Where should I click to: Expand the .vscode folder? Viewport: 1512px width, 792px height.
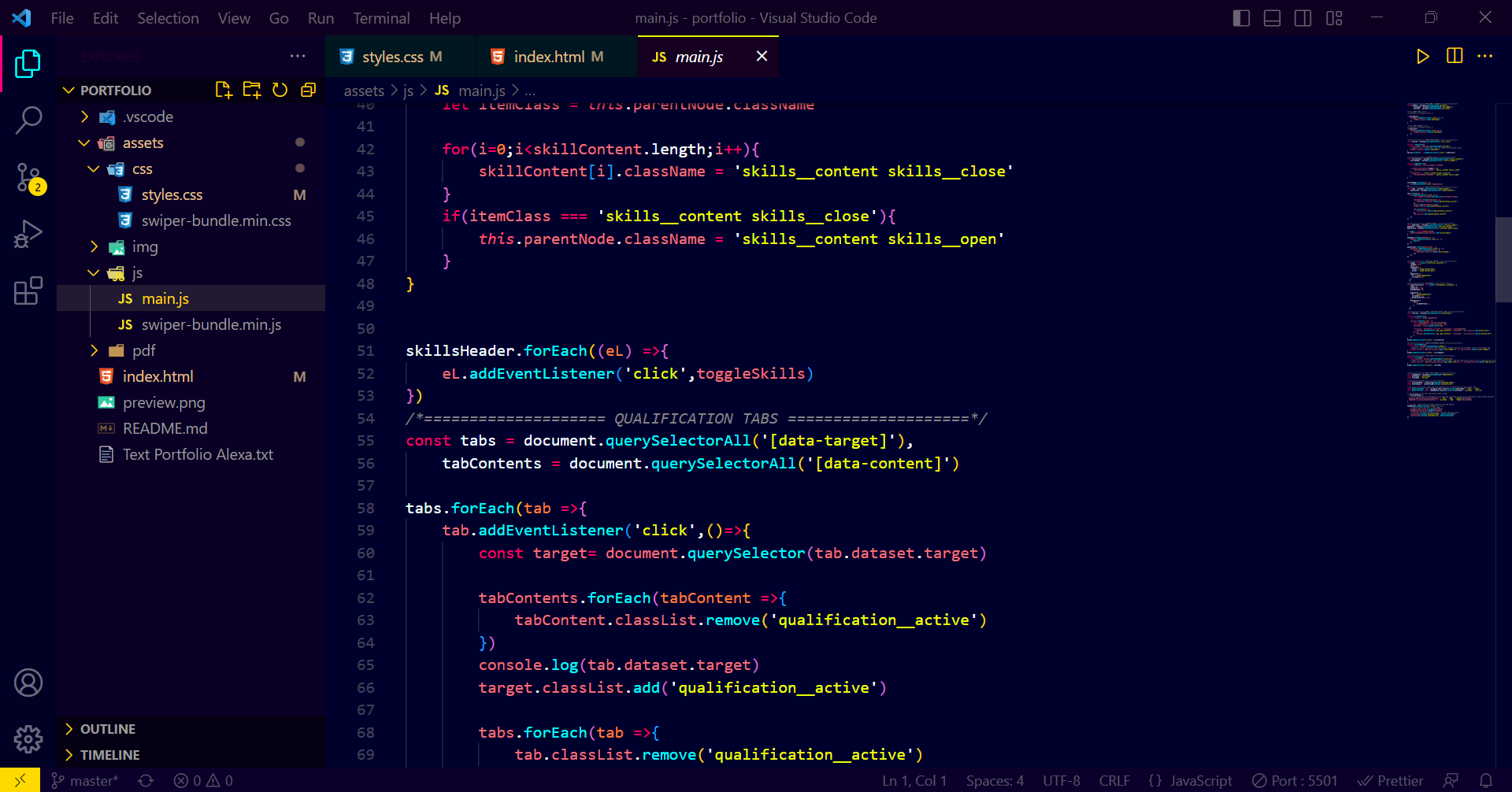pos(191,117)
